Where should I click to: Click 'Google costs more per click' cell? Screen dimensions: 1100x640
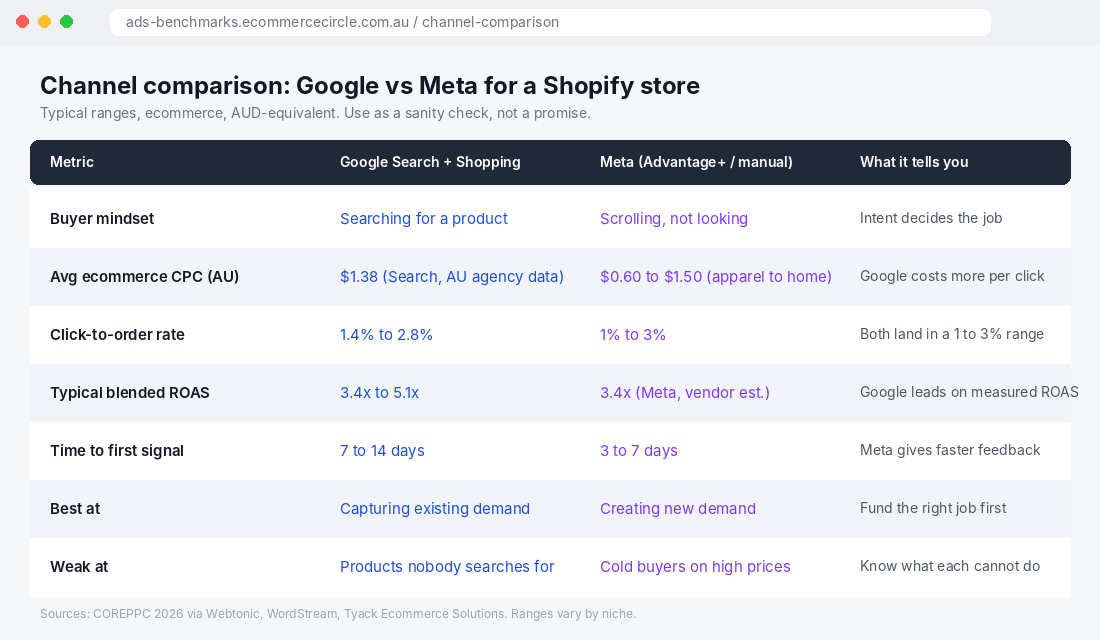(x=952, y=276)
